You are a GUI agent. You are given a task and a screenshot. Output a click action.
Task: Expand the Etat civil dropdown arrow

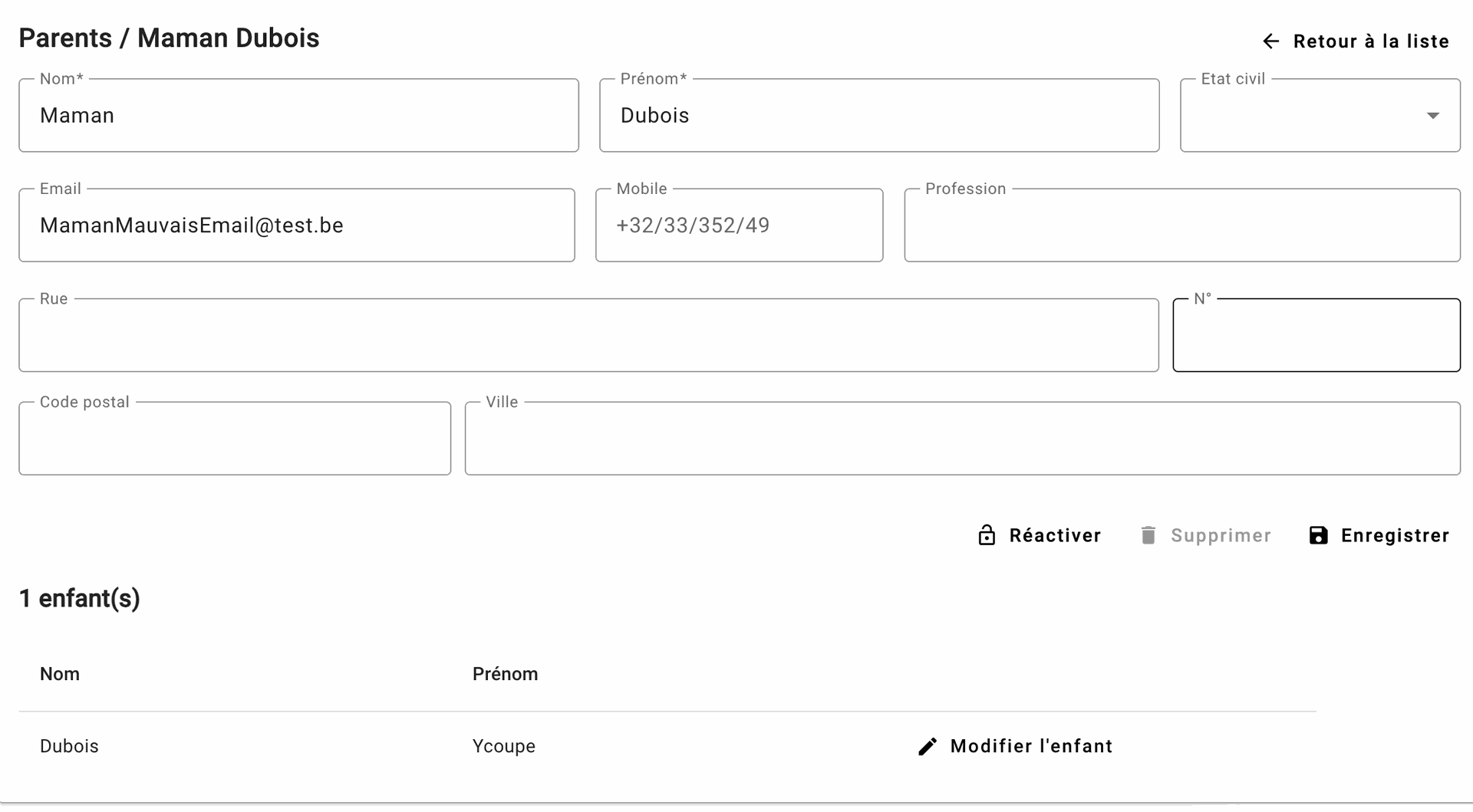[x=1432, y=116]
